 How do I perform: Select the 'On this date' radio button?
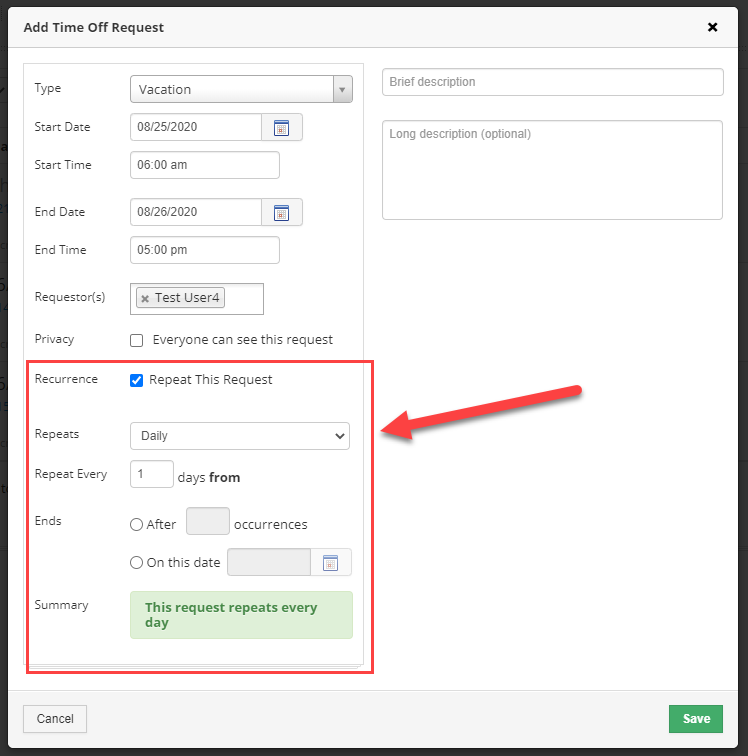click(137, 563)
